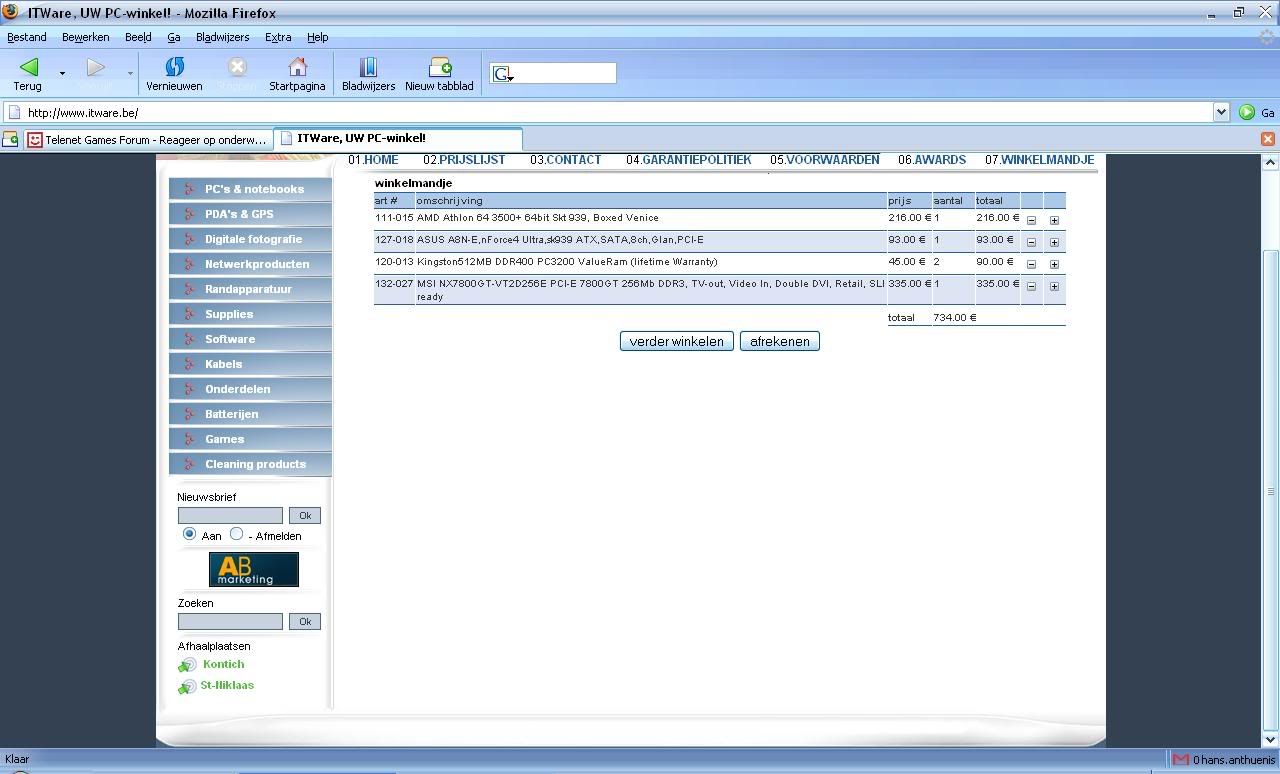This screenshot has height=774, width=1280.
Task: Select the Aan newsletter radio button
Action: point(189,534)
